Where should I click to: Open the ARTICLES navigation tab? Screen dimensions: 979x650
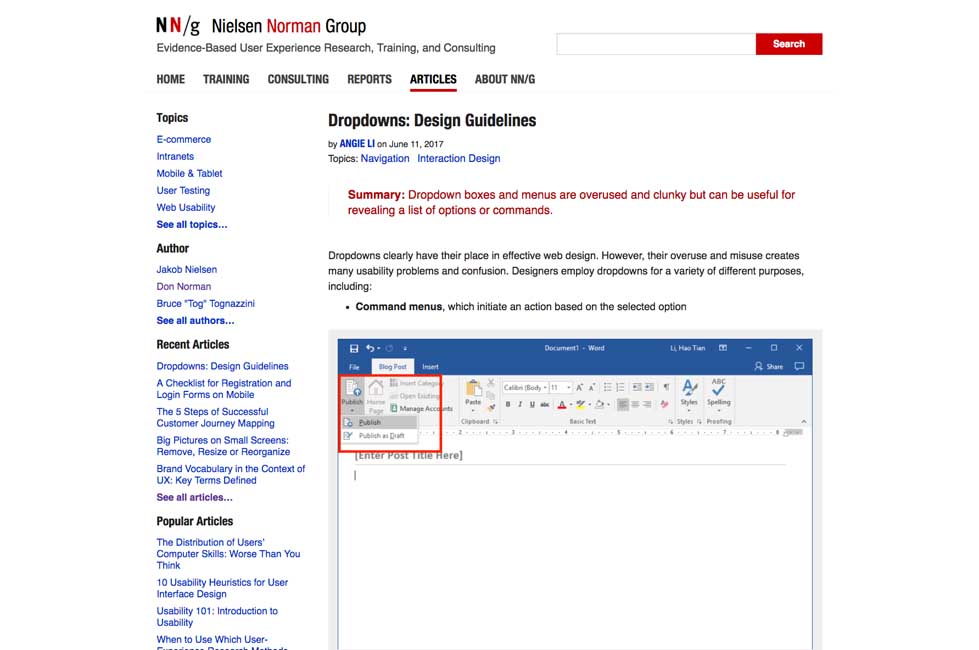[433, 79]
